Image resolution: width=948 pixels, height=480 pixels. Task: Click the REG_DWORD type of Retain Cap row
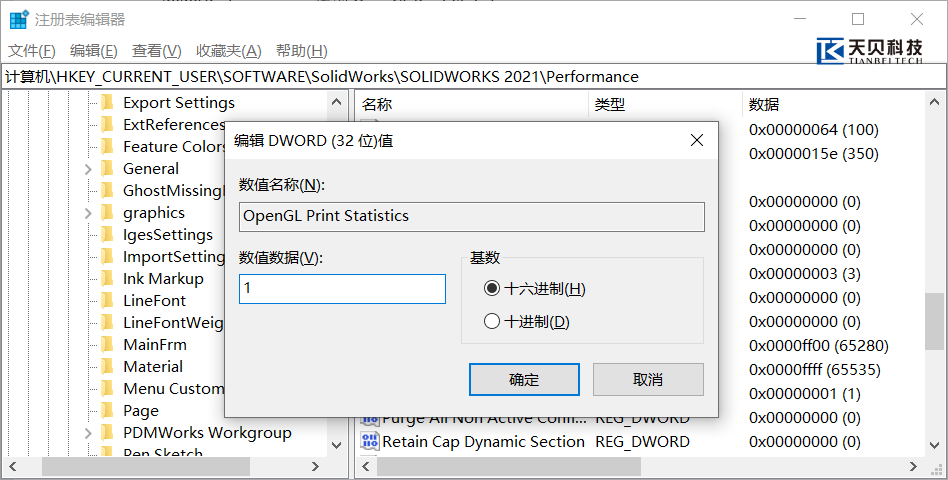tap(642, 442)
